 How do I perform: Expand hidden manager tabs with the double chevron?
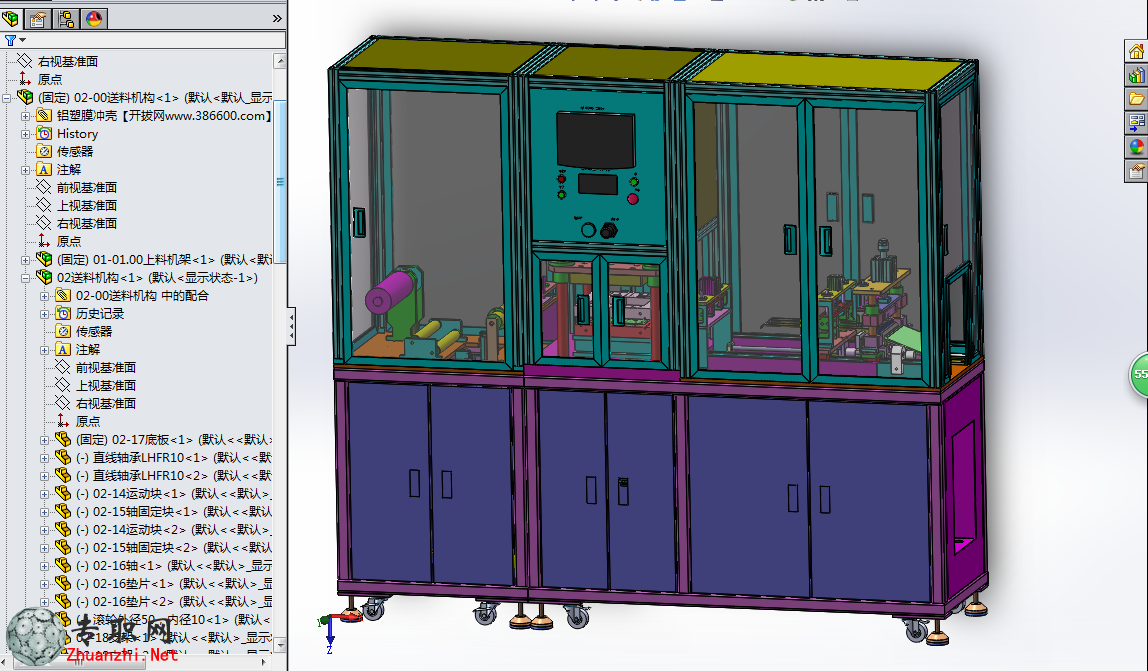277,18
